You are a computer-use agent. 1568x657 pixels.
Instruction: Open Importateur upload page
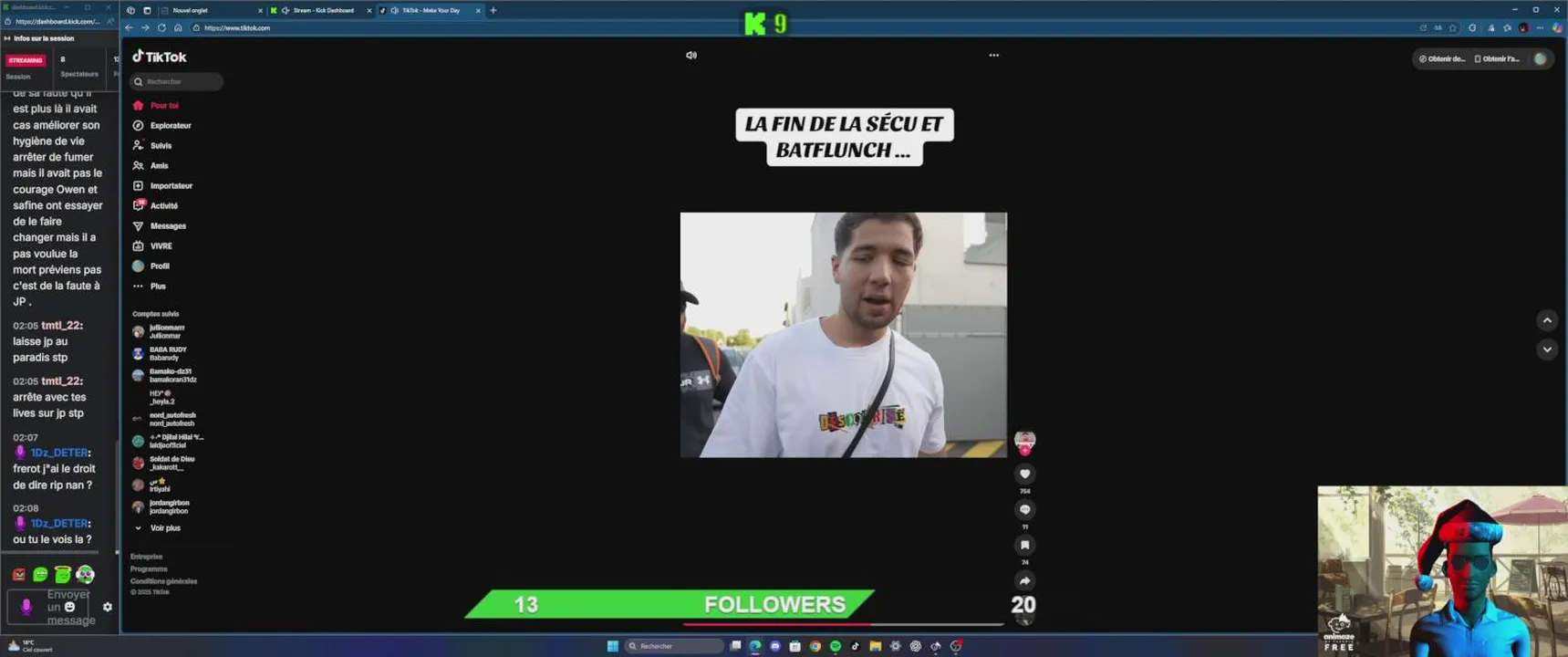point(163,186)
